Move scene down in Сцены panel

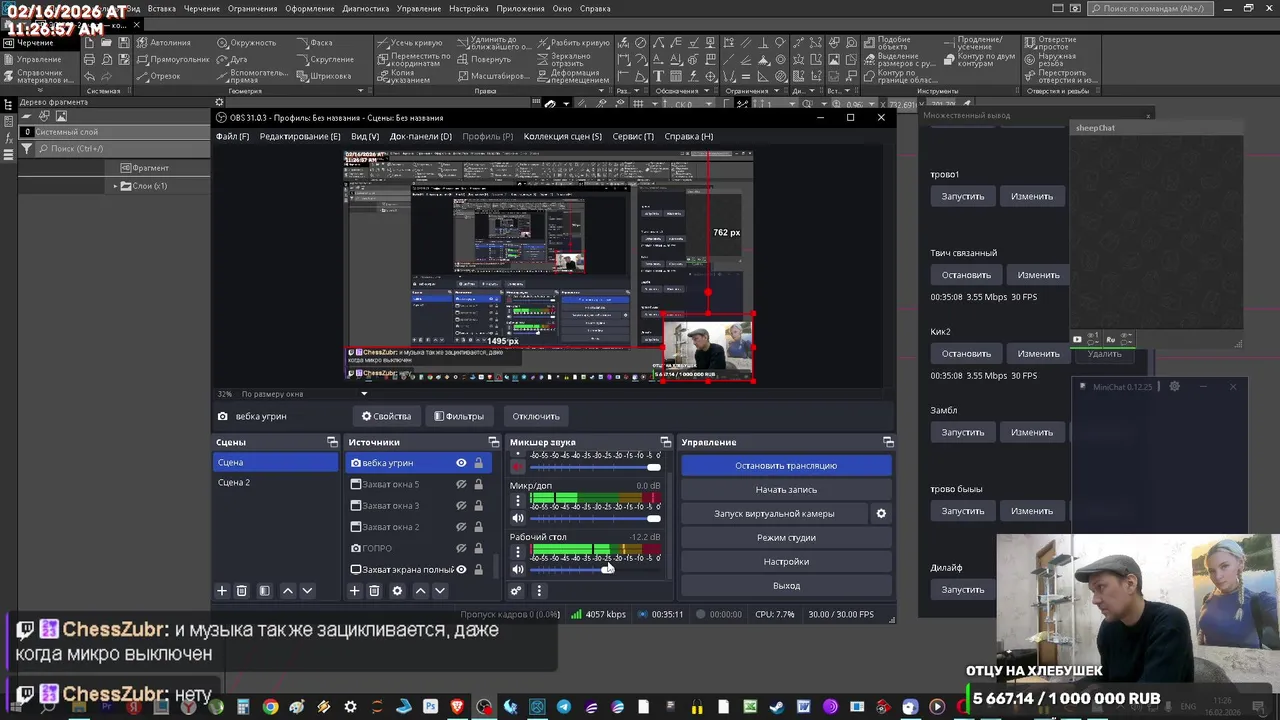tap(307, 591)
